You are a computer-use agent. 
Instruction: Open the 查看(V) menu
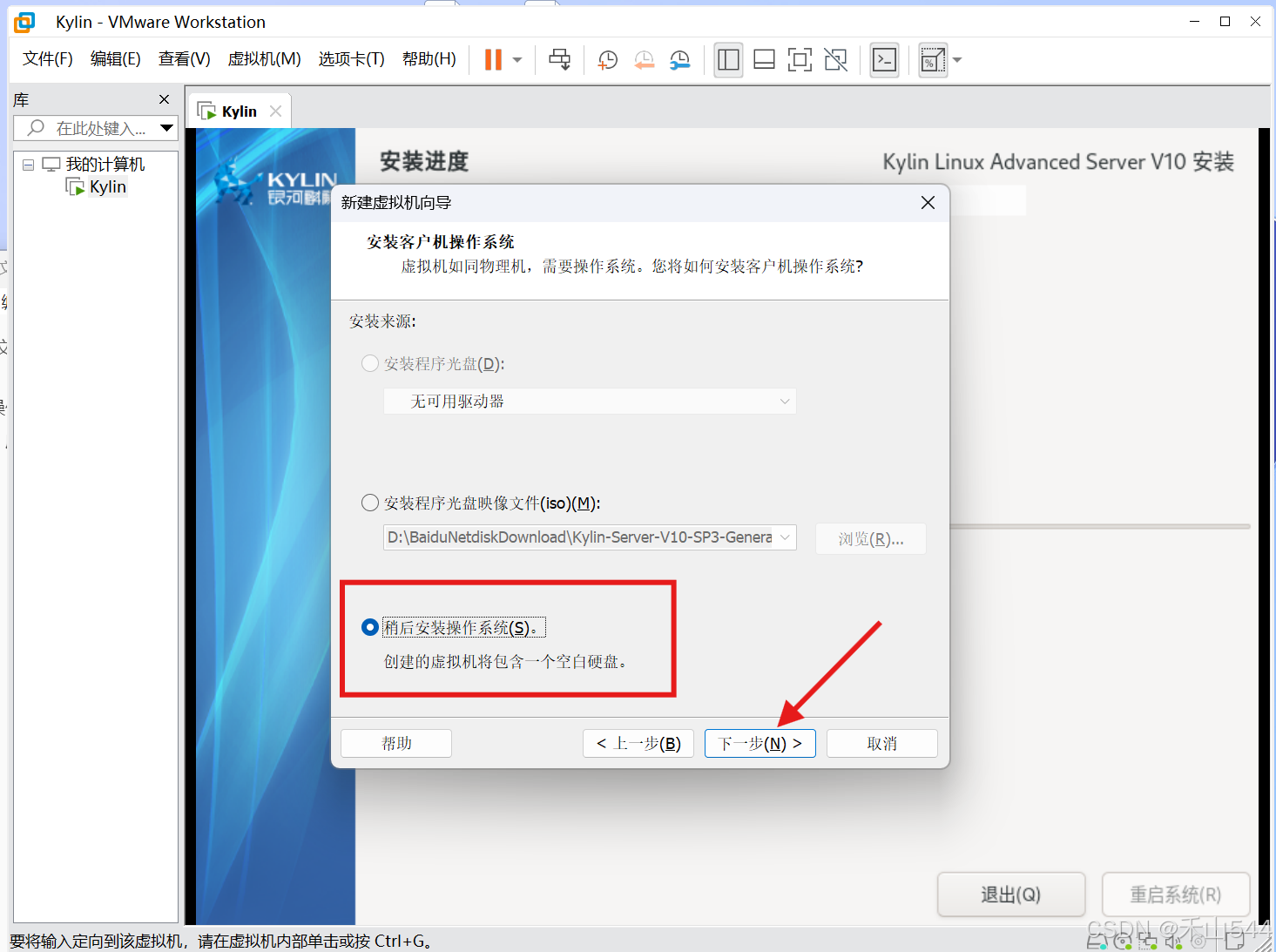tap(184, 58)
